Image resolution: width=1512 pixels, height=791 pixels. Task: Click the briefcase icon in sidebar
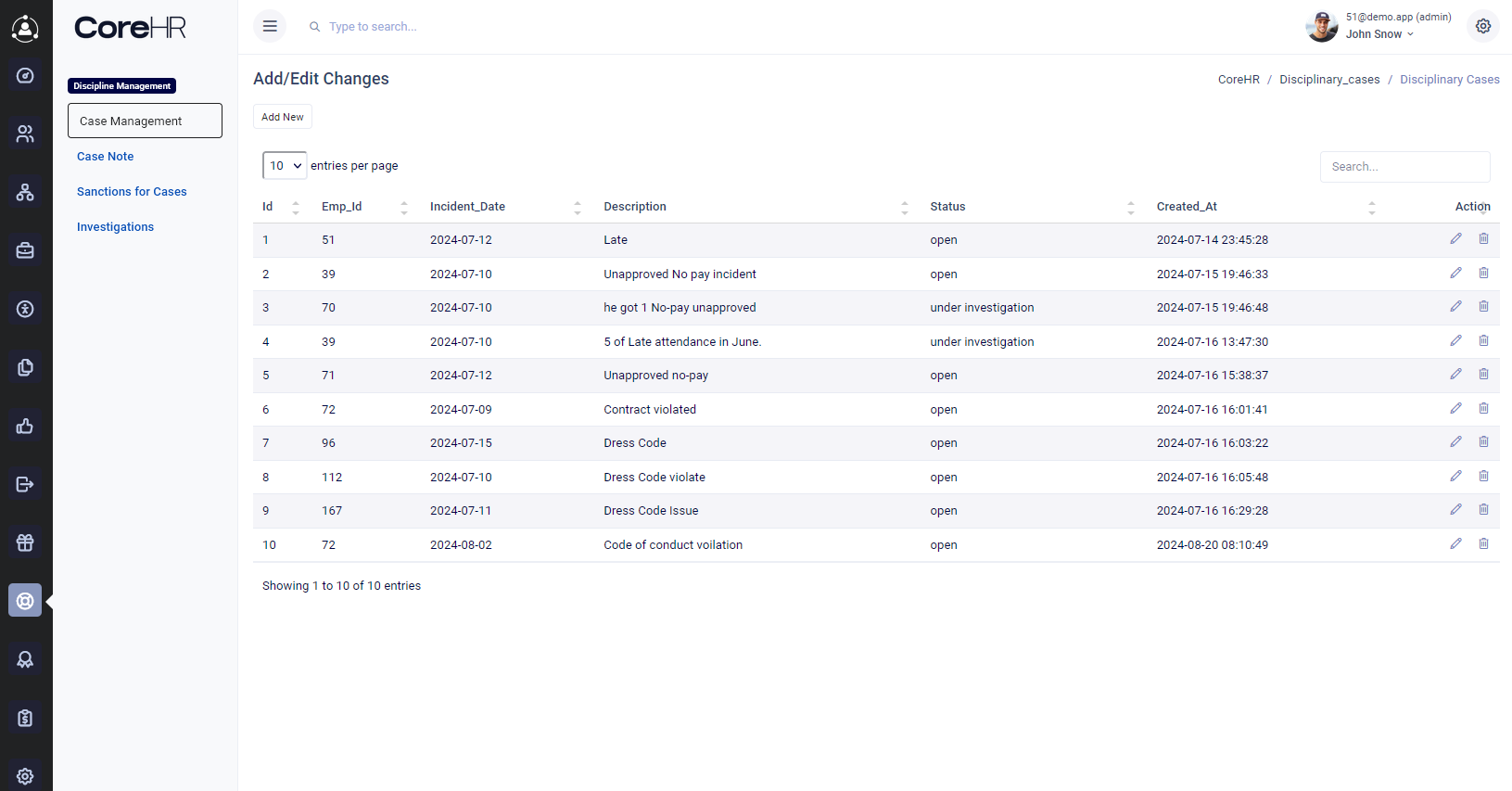point(25,250)
